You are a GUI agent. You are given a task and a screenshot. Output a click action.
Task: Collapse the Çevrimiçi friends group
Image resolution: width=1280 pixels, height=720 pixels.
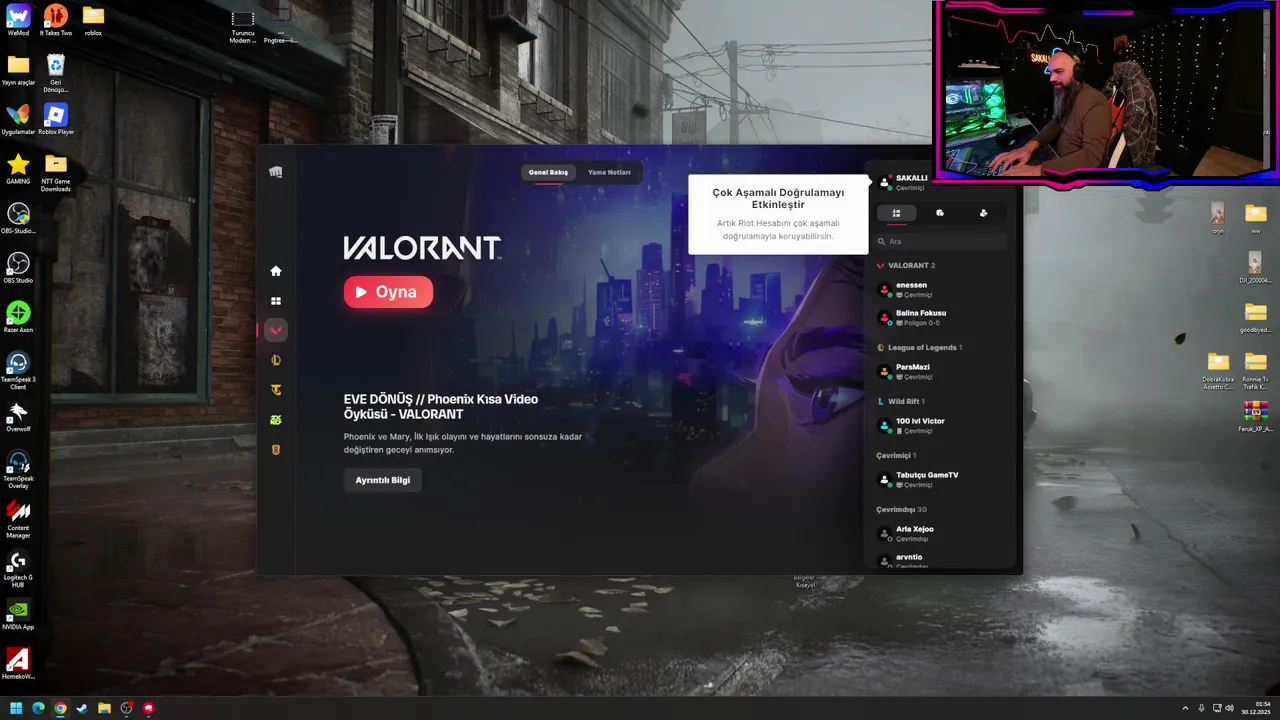coord(896,455)
